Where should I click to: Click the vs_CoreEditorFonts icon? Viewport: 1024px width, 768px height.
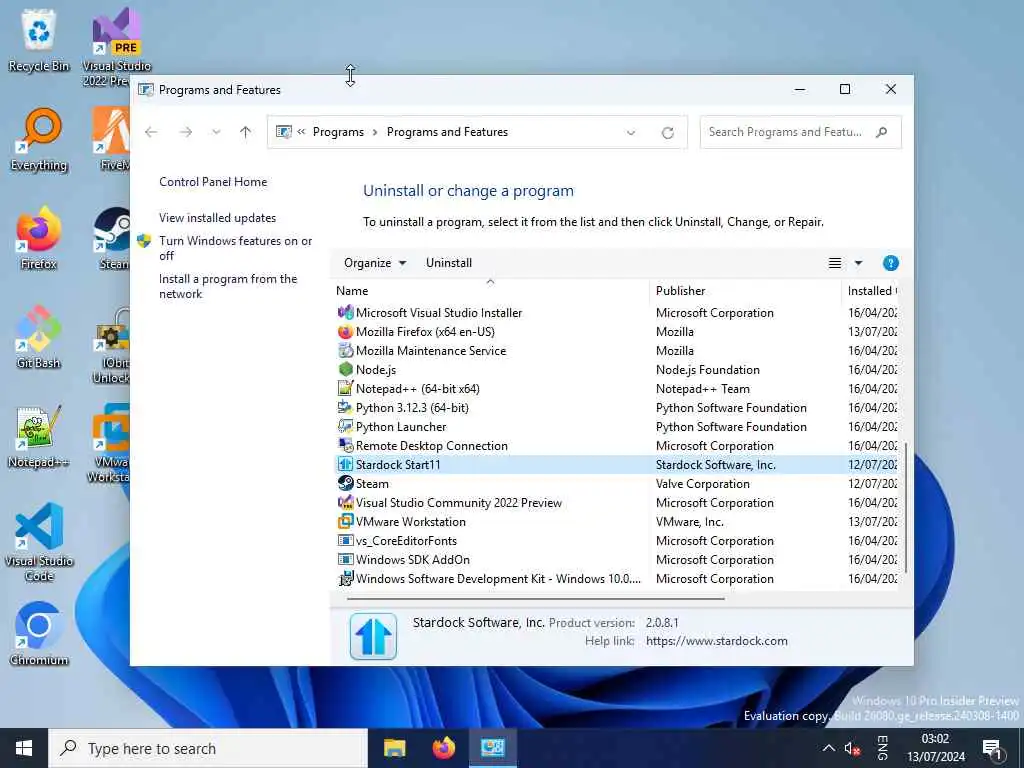click(345, 541)
